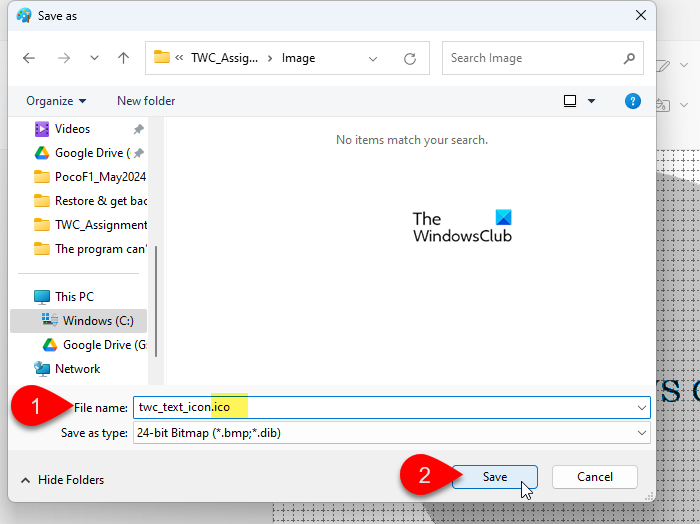Click the Windows (C:) drive icon
The height and width of the screenshot is (524, 700).
point(50,320)
